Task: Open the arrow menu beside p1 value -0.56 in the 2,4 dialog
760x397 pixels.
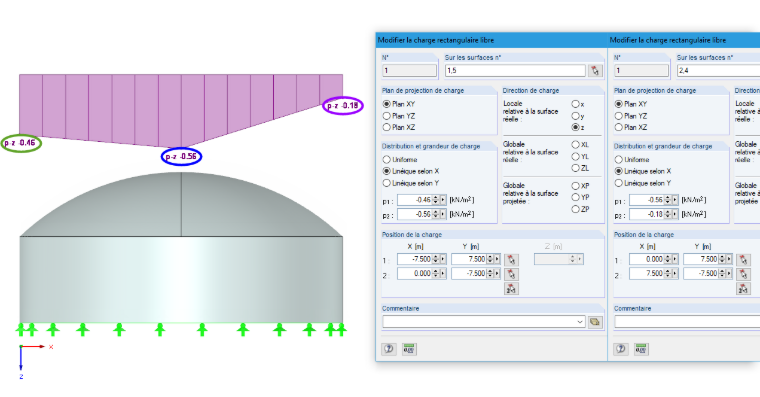Action: coord(675,200)
